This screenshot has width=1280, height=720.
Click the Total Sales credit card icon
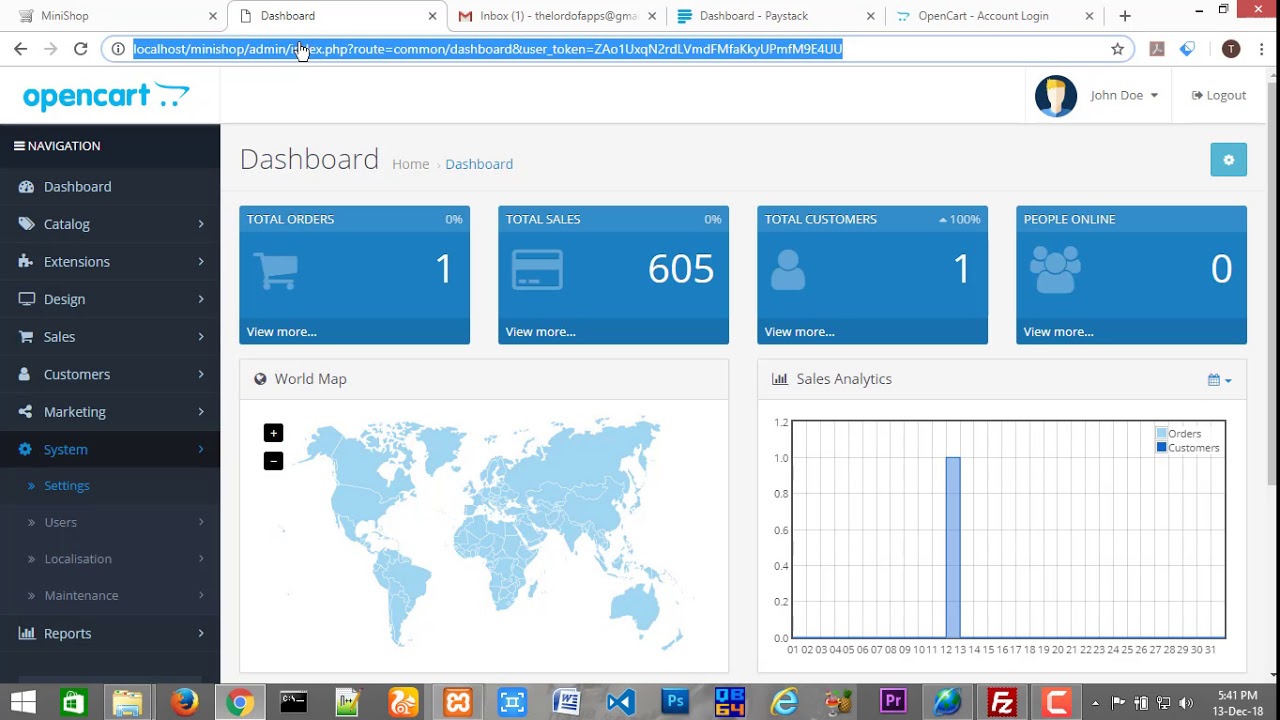pyautogui.click(x=537, y=270)
